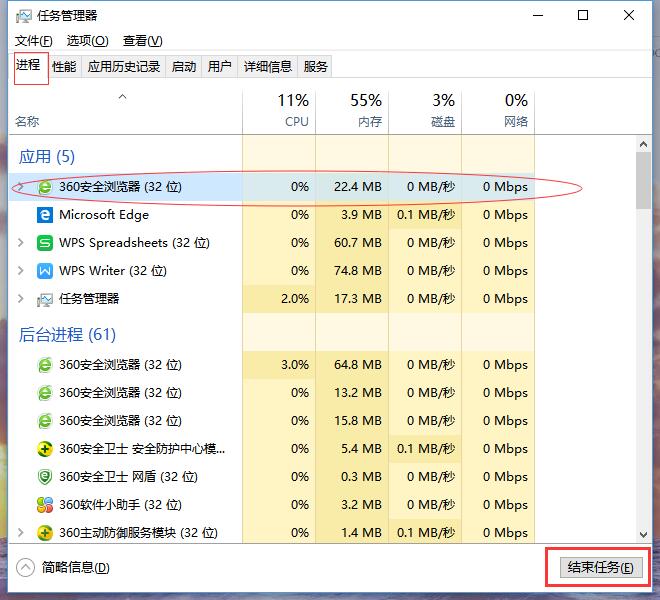This screenshot has height=600, width=660.
Task: Sort by the 内存 column header
Action: [352, 112]
